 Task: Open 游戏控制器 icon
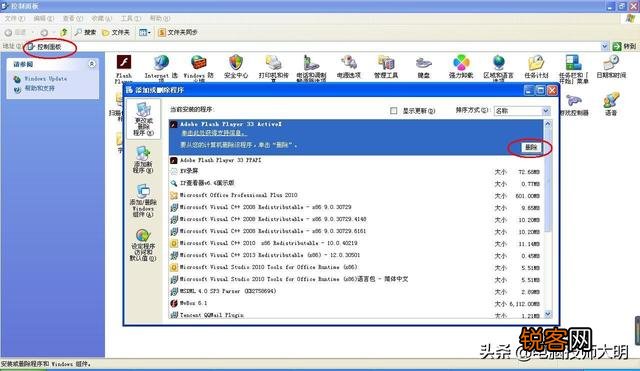pyautogui.click(x=574, y=105)
